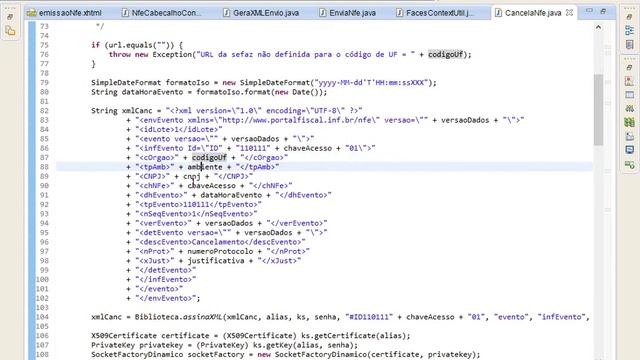Open the Outline view icon in right trim
Screen dimensions: 640x360
[x=629, y=31]
